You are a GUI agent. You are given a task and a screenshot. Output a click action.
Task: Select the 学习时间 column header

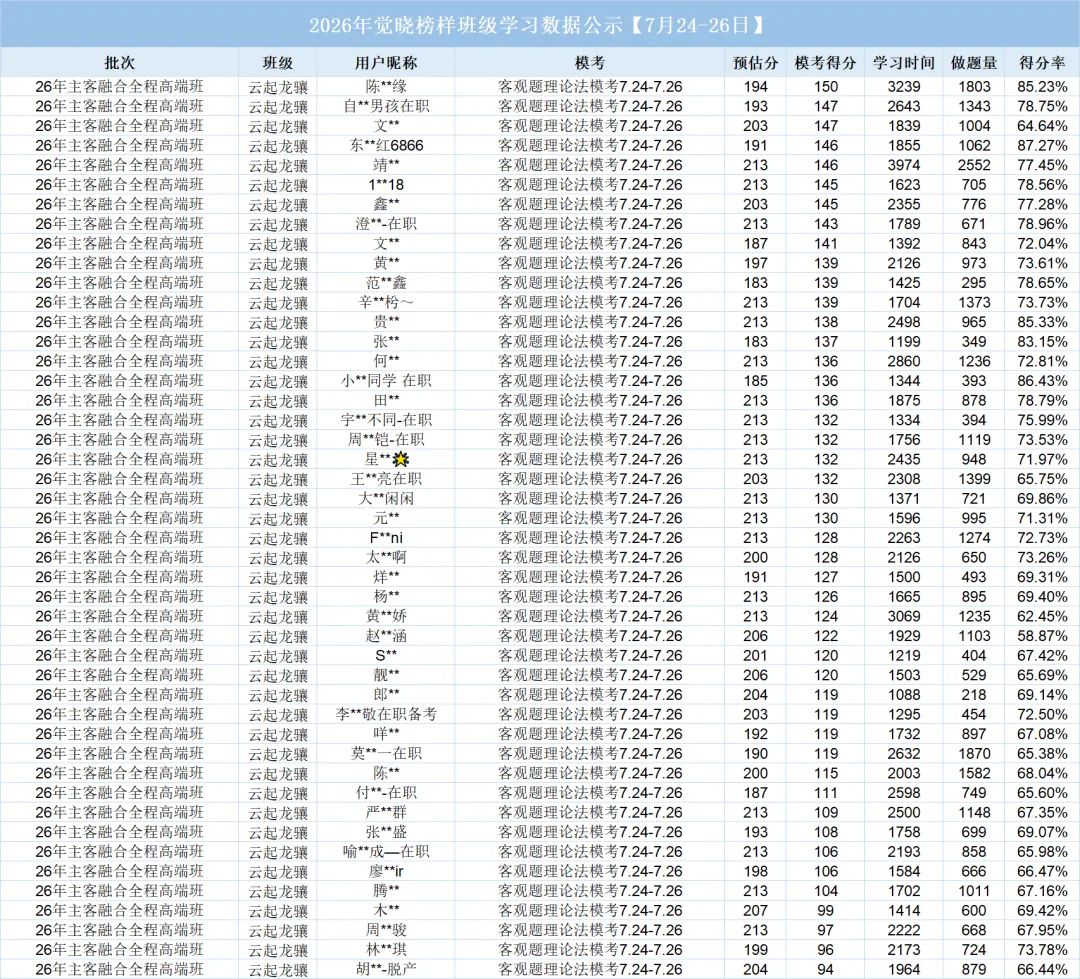pos(904,63)
